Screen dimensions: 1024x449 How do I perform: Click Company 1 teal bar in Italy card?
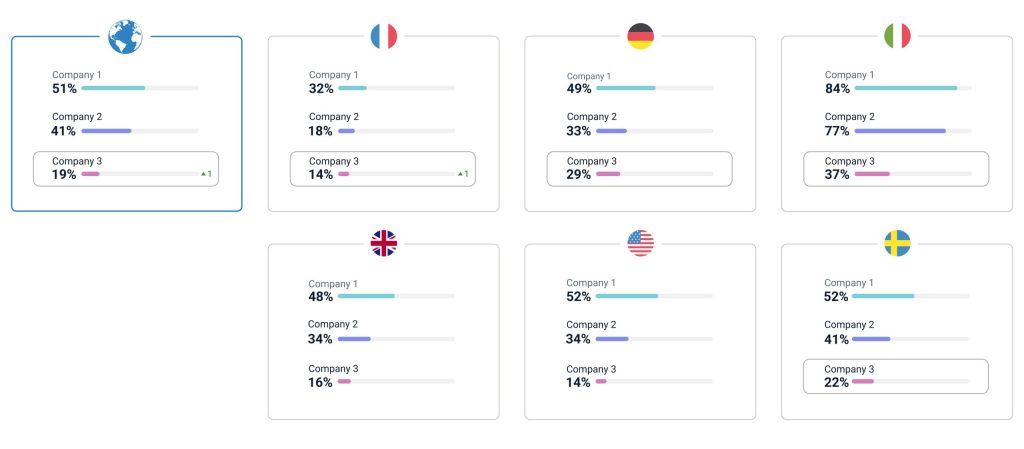pos(906,88)
